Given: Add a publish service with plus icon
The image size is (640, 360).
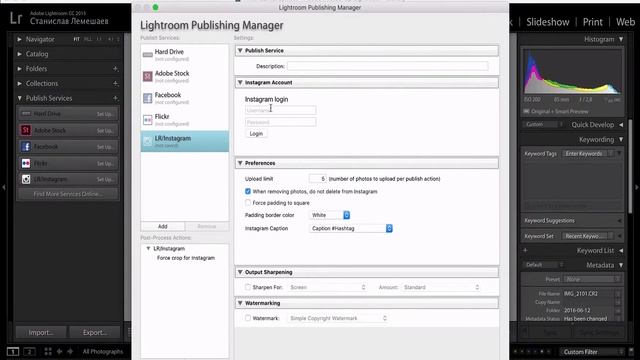Looking at the screenshot, I should point(116,98).
